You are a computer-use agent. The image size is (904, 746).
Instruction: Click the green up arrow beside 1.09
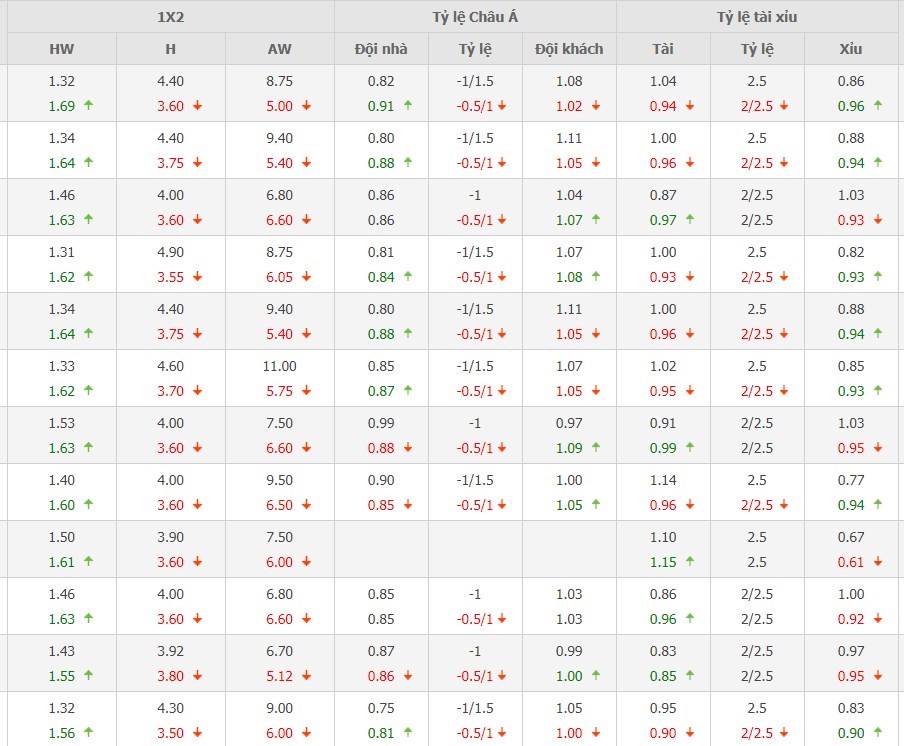595,447
